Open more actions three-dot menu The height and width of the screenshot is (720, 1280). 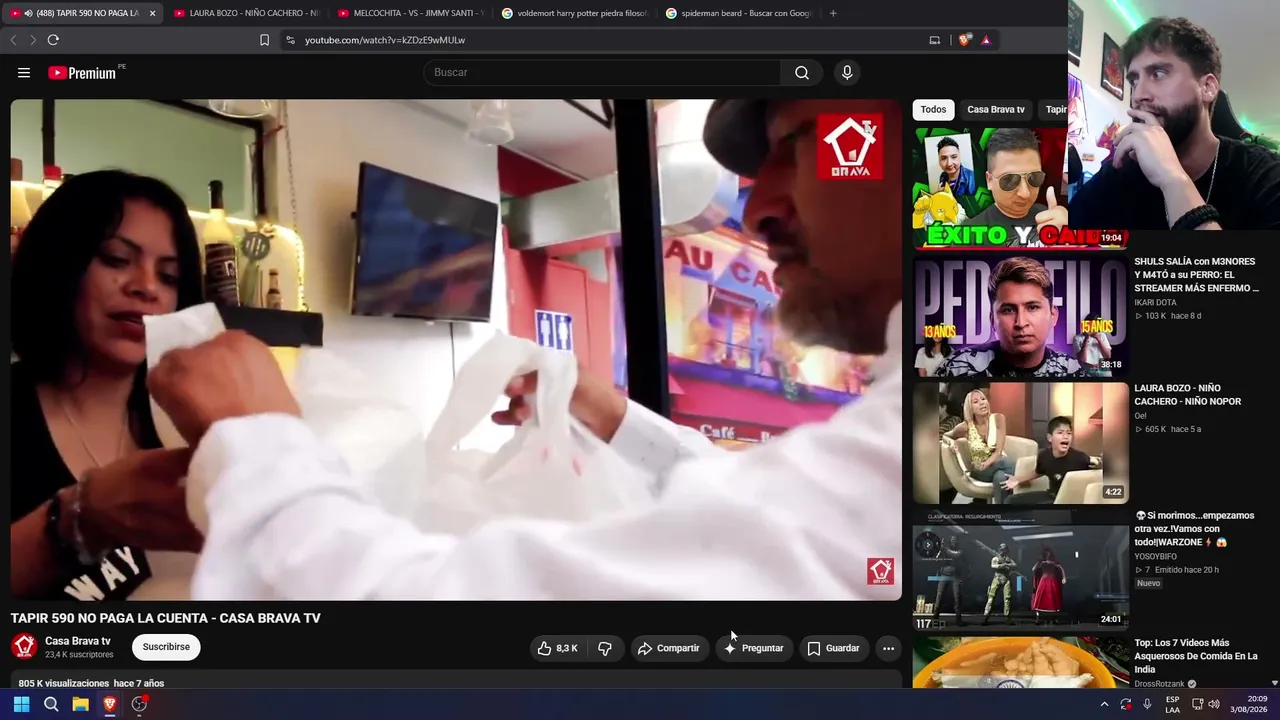[x=888, y=648]
